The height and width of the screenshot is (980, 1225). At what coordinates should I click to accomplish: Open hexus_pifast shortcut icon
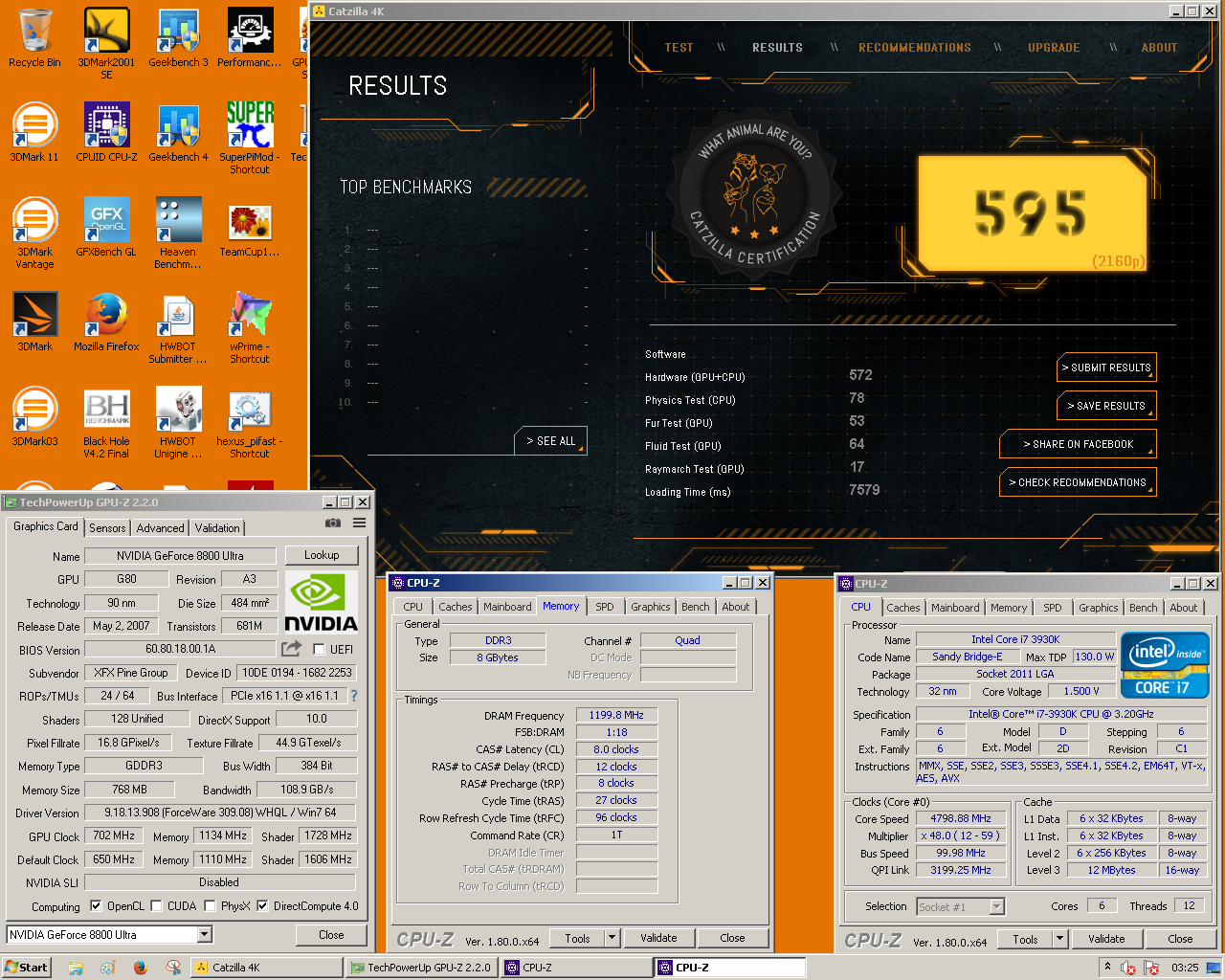(x=250, y=423)
